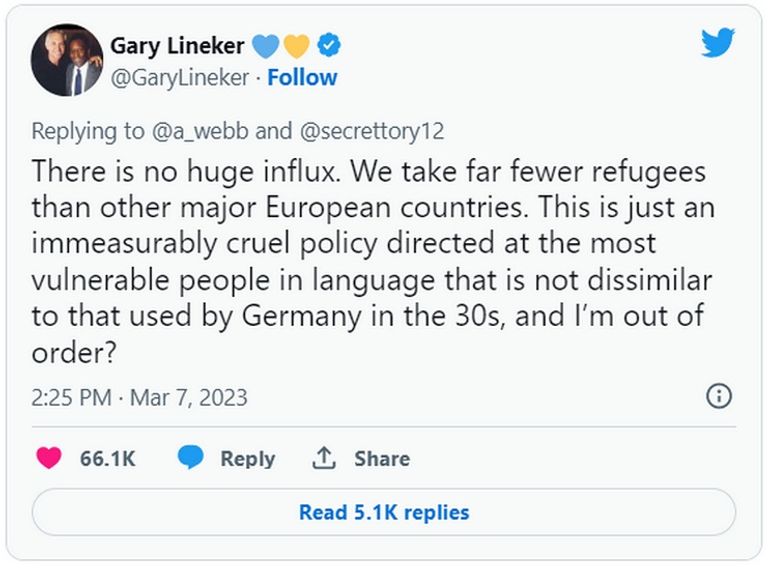Click the blue verified checkmark badge
Image resolution: width=768 pixels, height=569 pixels.
tap(329, 45)
